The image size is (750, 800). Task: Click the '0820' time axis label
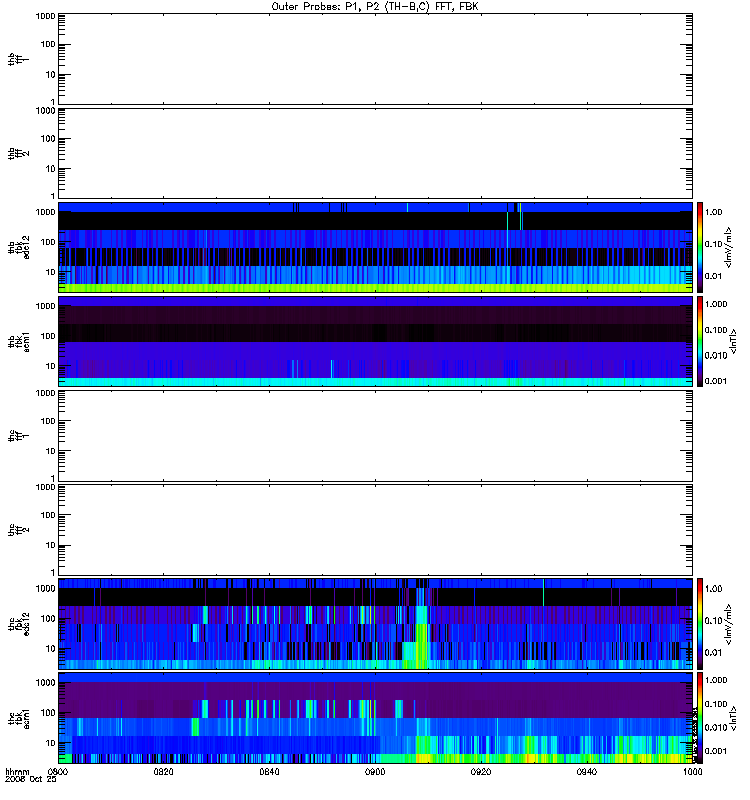click(163, 772)
